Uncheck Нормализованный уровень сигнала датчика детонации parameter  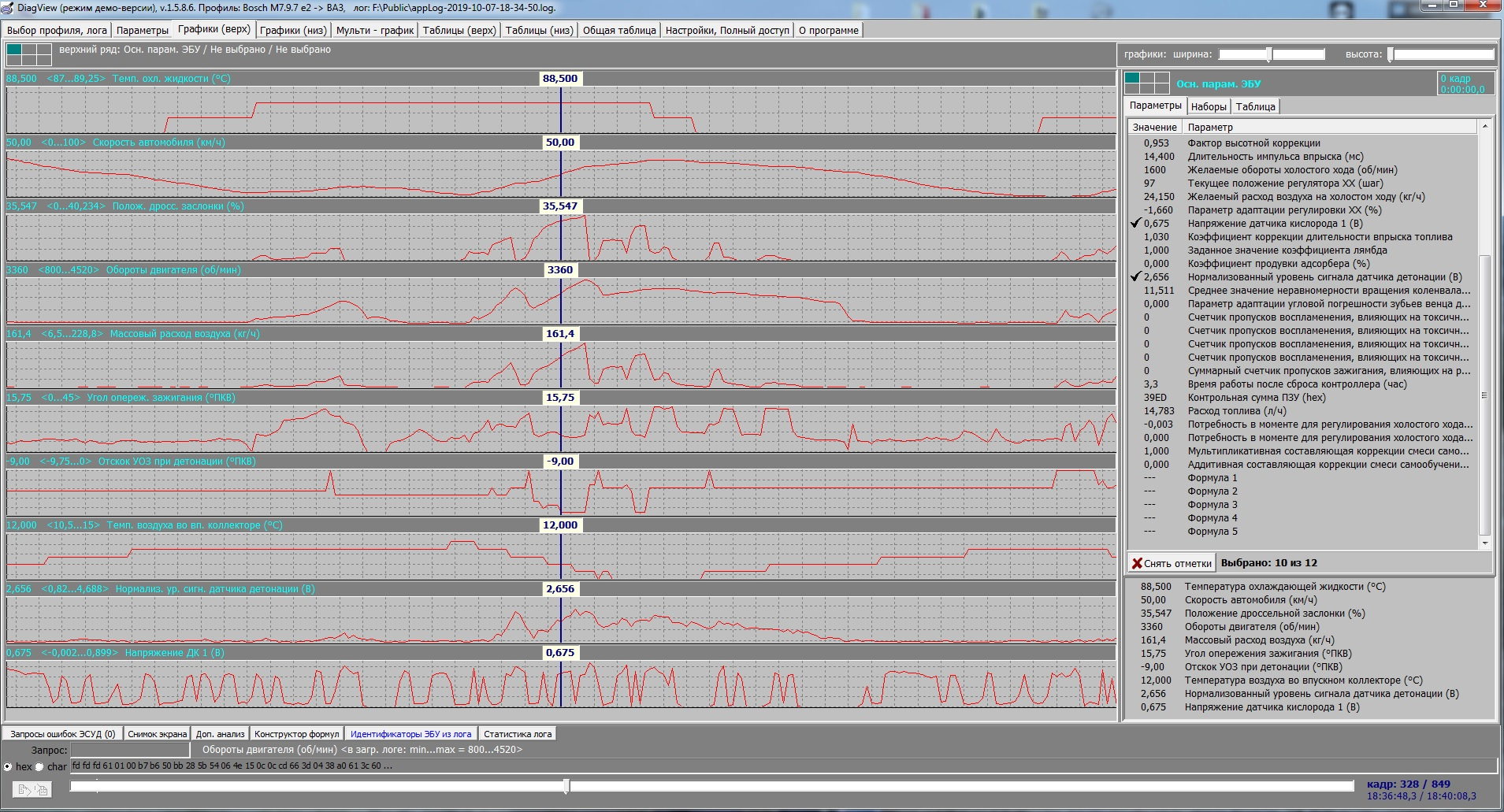click(x=1135, y=277)
